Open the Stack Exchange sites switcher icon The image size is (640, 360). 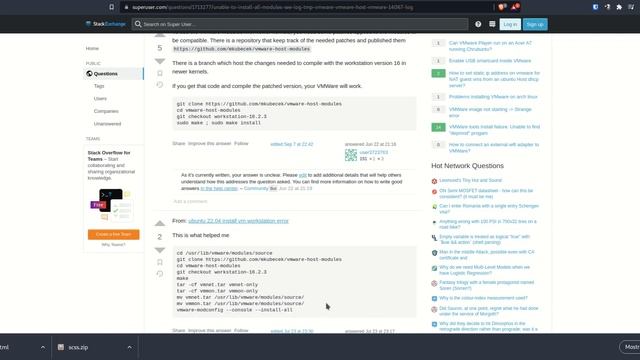click(492, 24)
